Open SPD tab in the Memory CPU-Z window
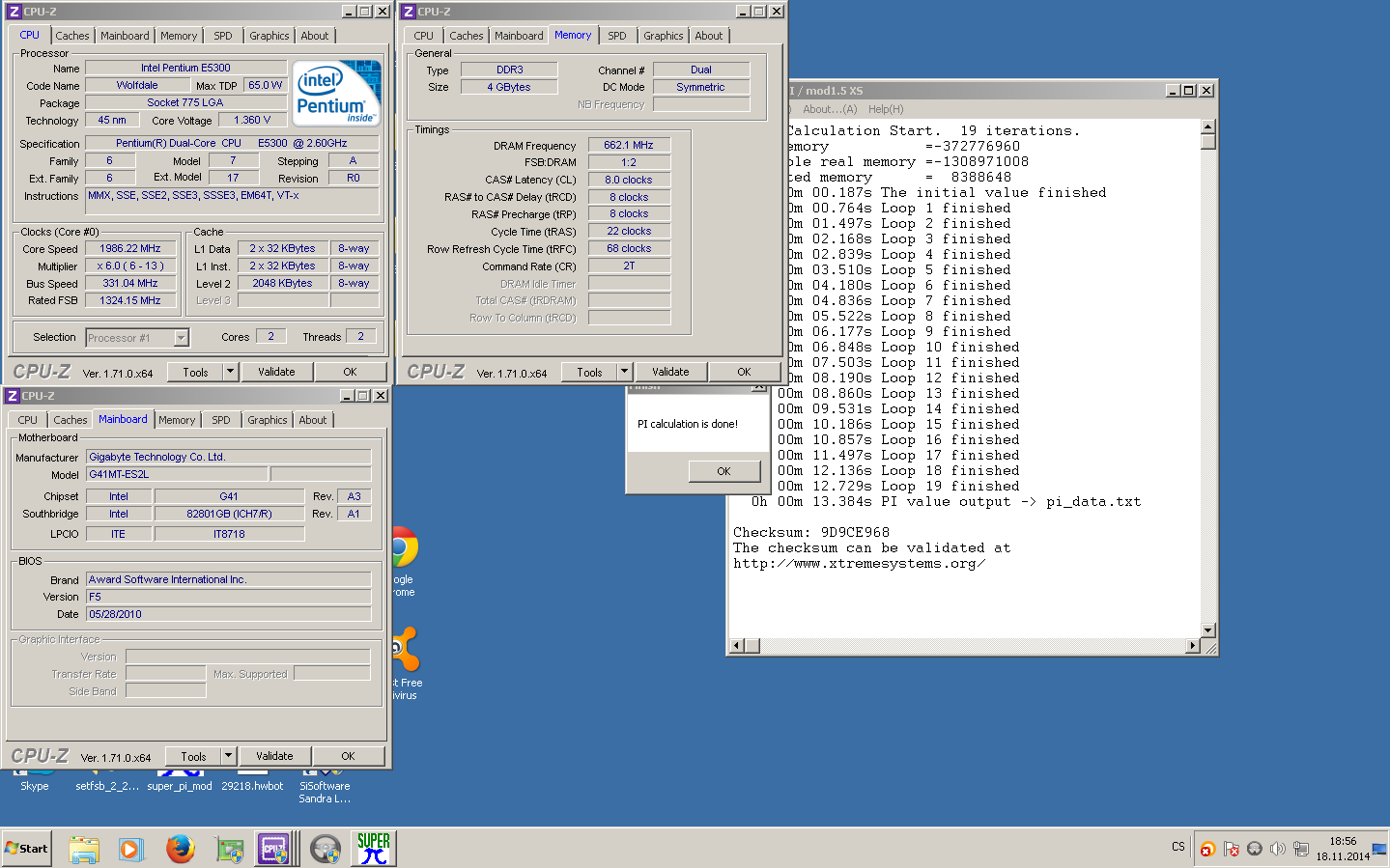The width and height of the screenshot is (1390, 868). point(617,36)
